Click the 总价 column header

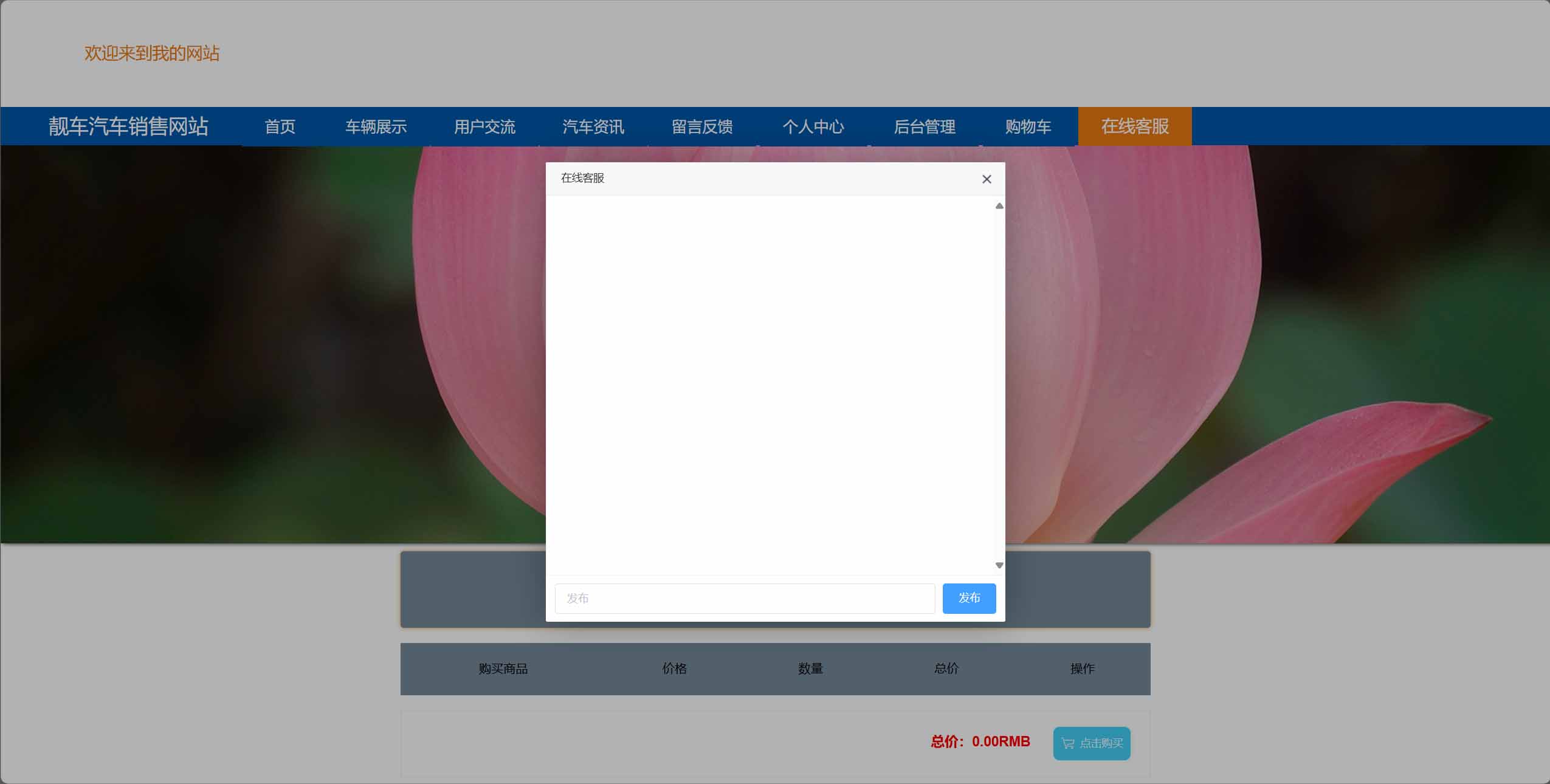click(946, 669)
